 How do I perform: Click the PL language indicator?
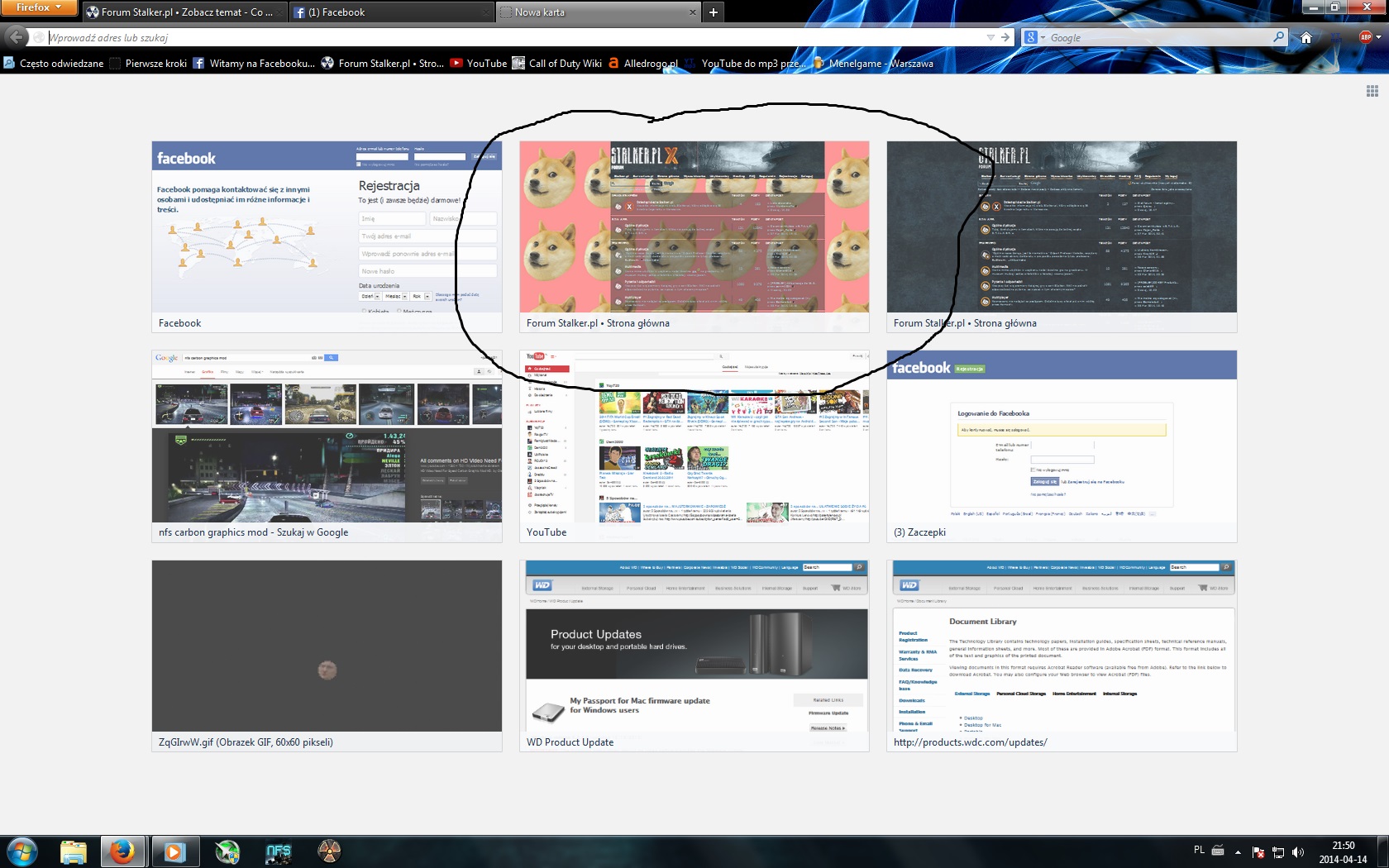point(1199,850)
